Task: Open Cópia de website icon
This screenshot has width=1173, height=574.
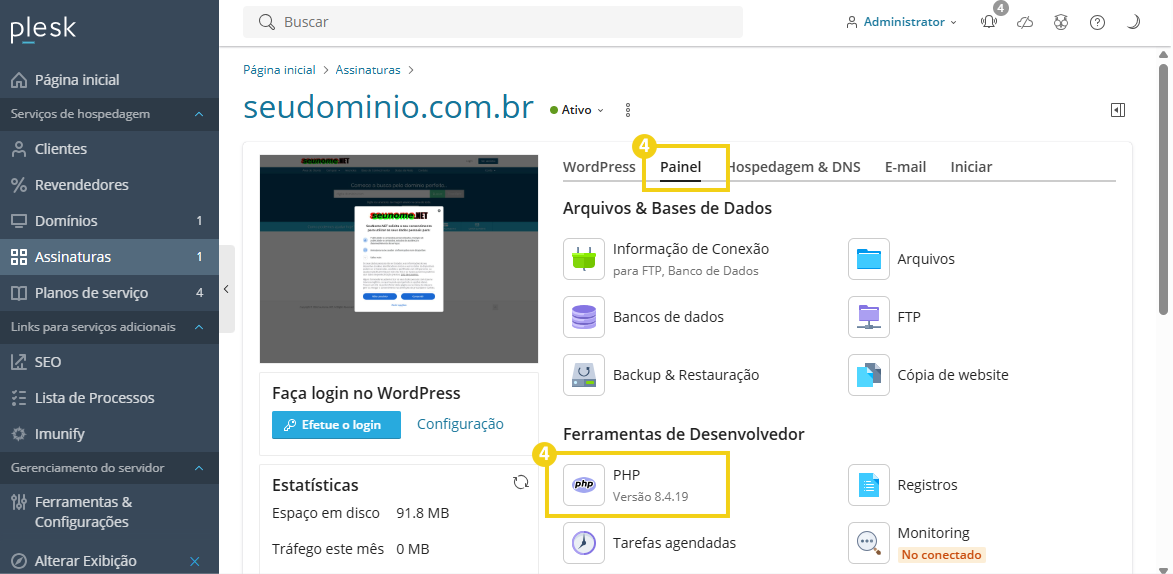Action: click(869, 375)
